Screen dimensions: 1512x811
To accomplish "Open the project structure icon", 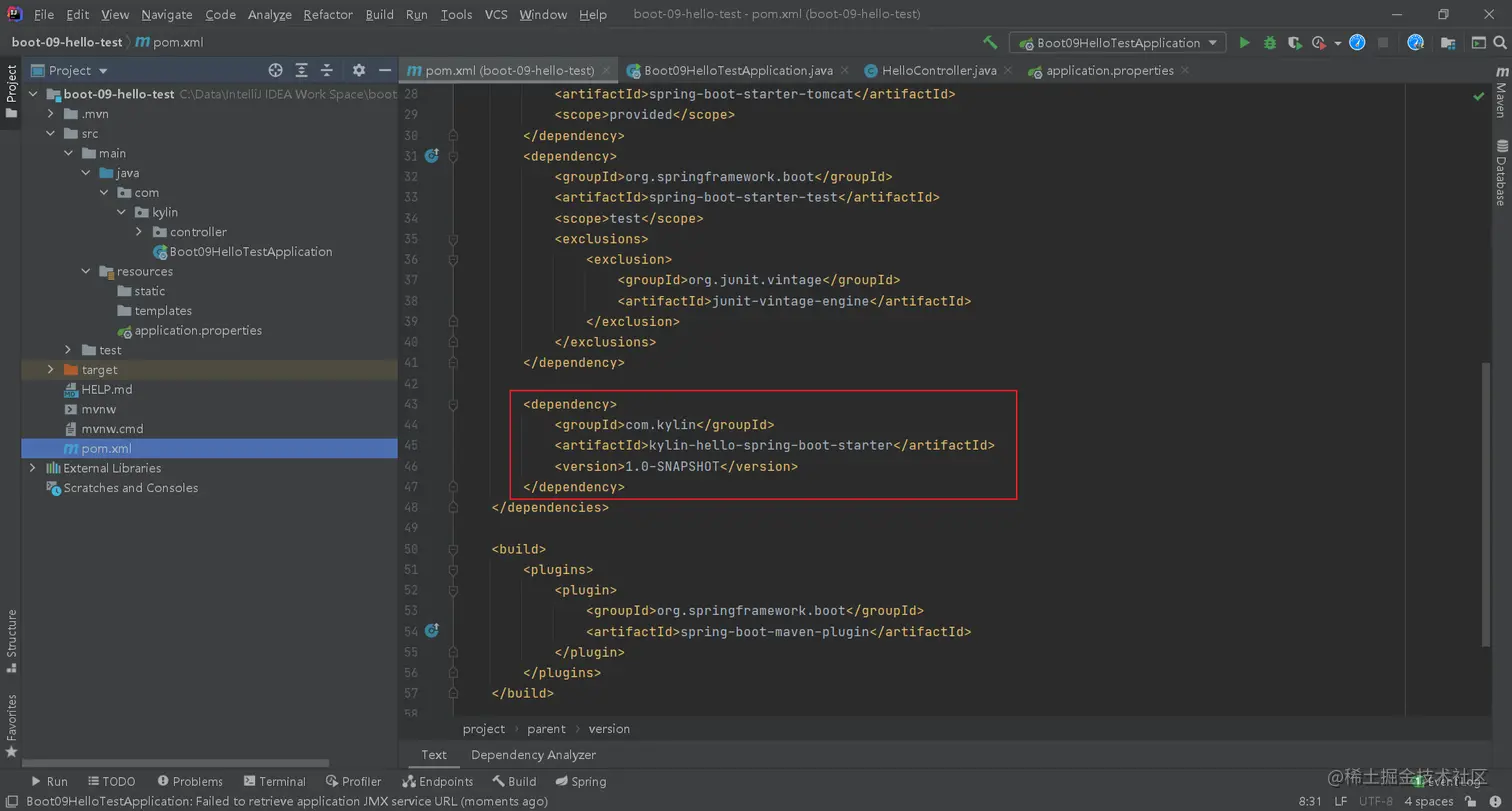I will pyautogui.click(x=1448, y=43).
